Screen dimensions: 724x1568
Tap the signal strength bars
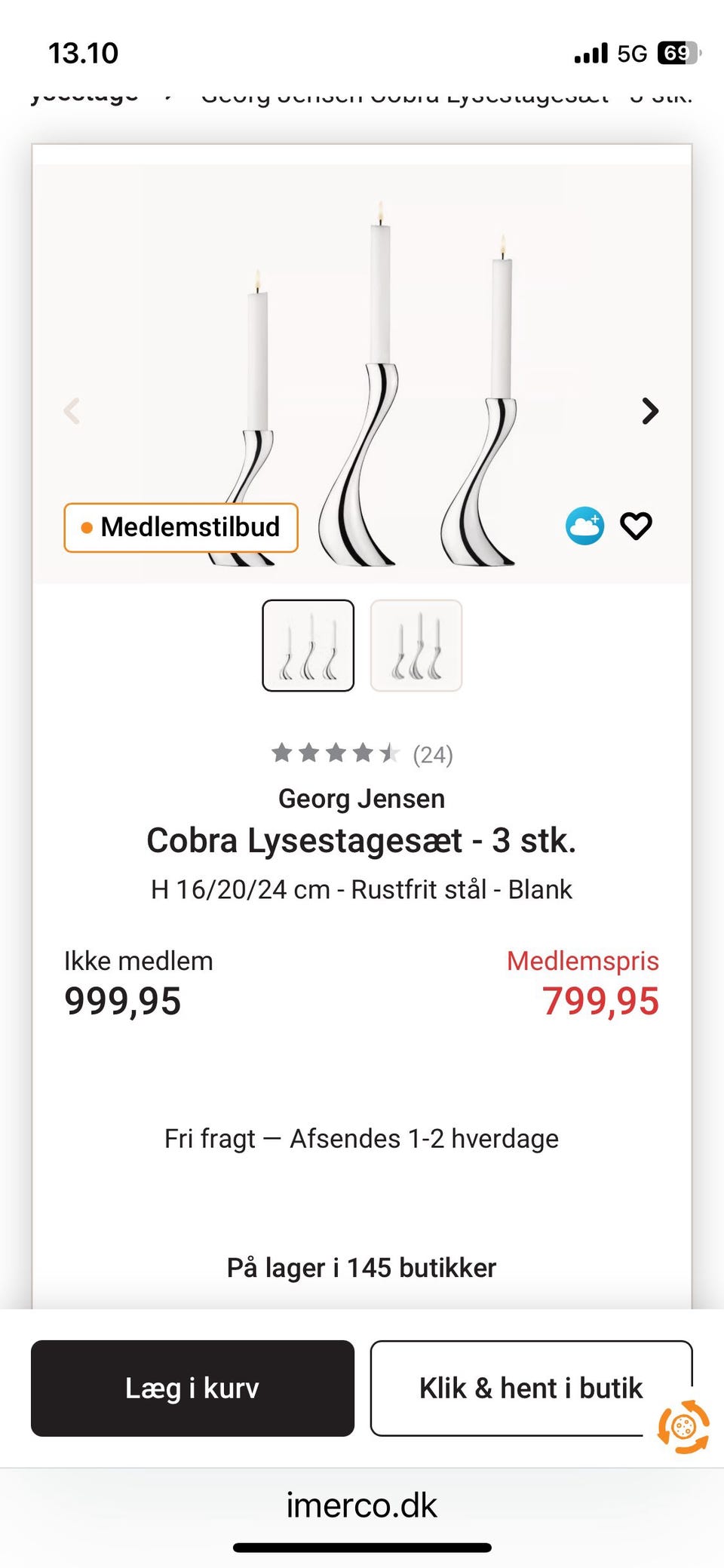click(x=592, y=53)
